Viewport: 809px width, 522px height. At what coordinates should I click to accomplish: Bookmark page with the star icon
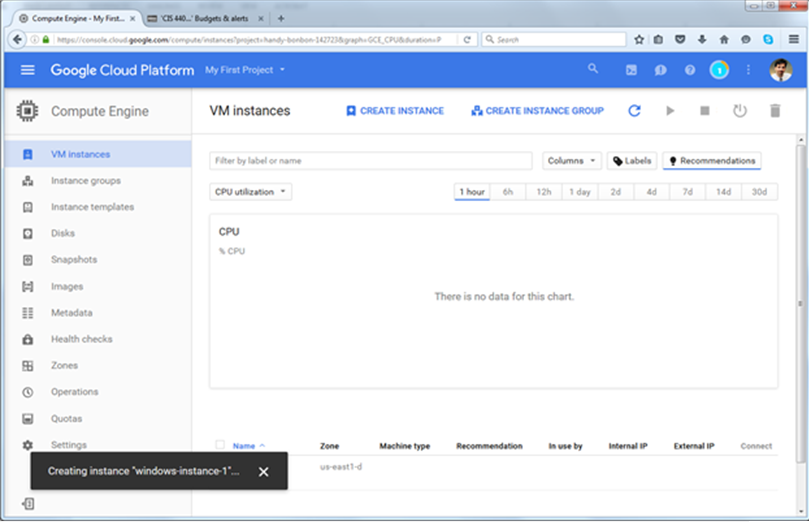(639, 40)
